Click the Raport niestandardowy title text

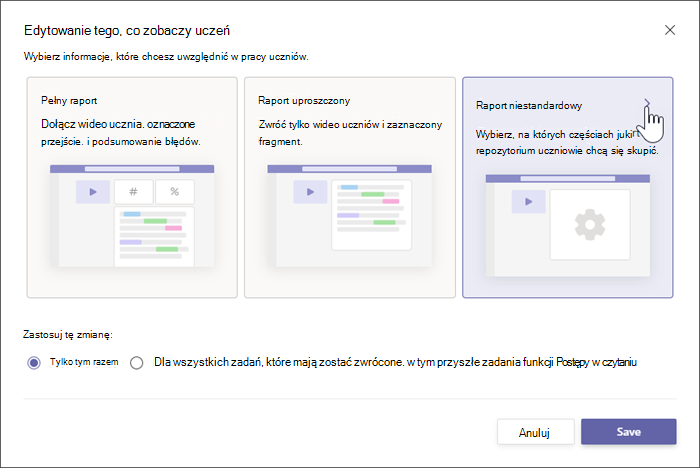(x=529, y=106)
